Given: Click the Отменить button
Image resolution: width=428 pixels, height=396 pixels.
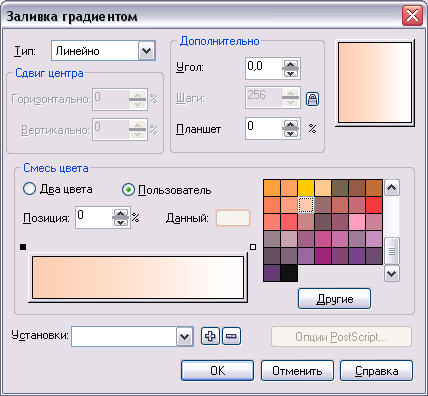Looking at the screenshot, I should (x=297, y=370).
